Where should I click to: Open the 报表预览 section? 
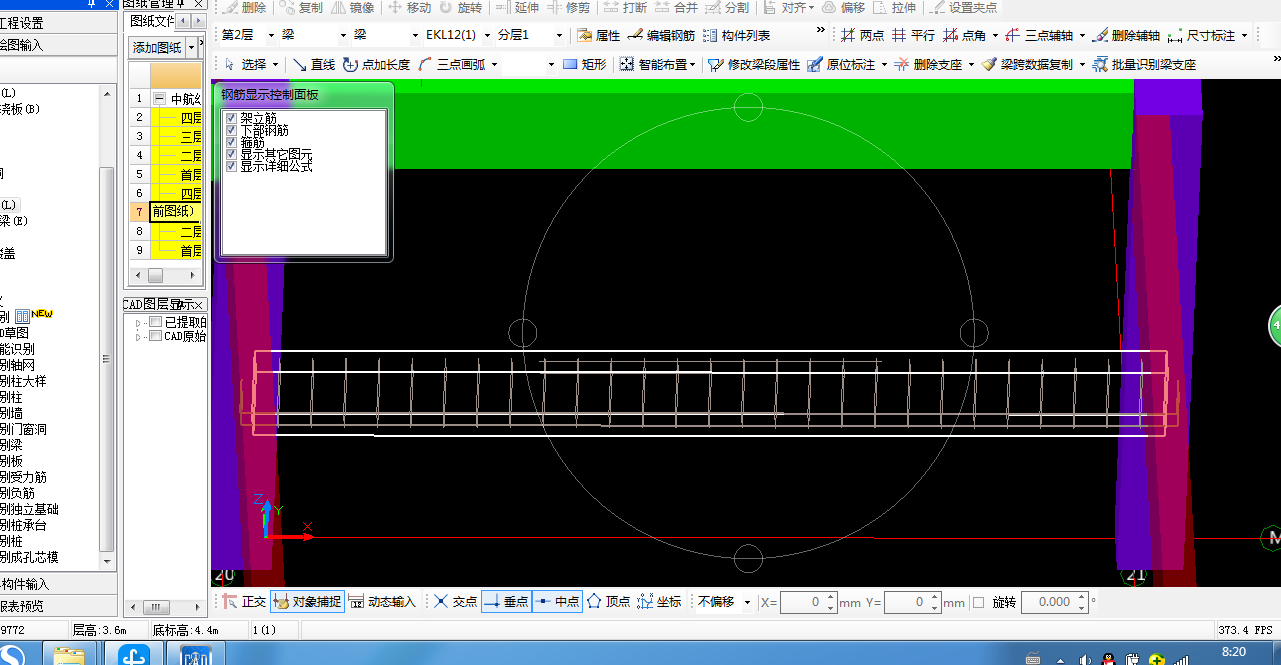pyautogui.click(x=58, y=606)
